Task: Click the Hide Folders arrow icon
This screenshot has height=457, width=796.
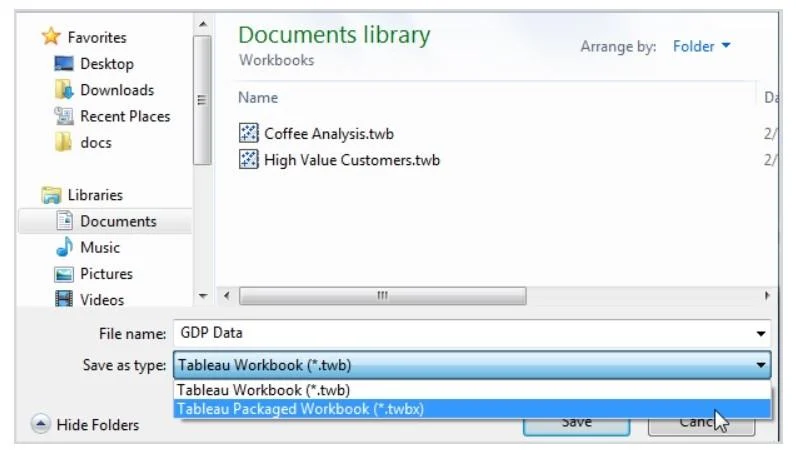Action: pos(41,423)
